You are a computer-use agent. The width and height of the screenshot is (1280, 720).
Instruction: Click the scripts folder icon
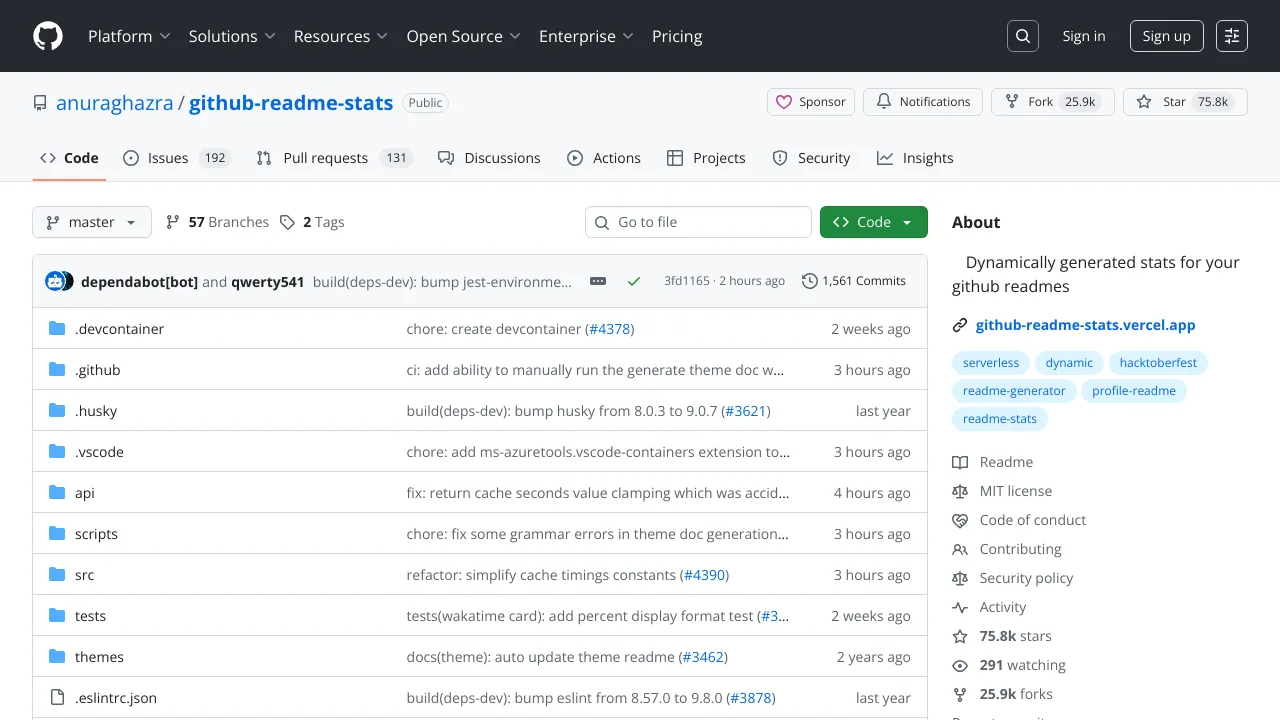click(x=57, y=533)
